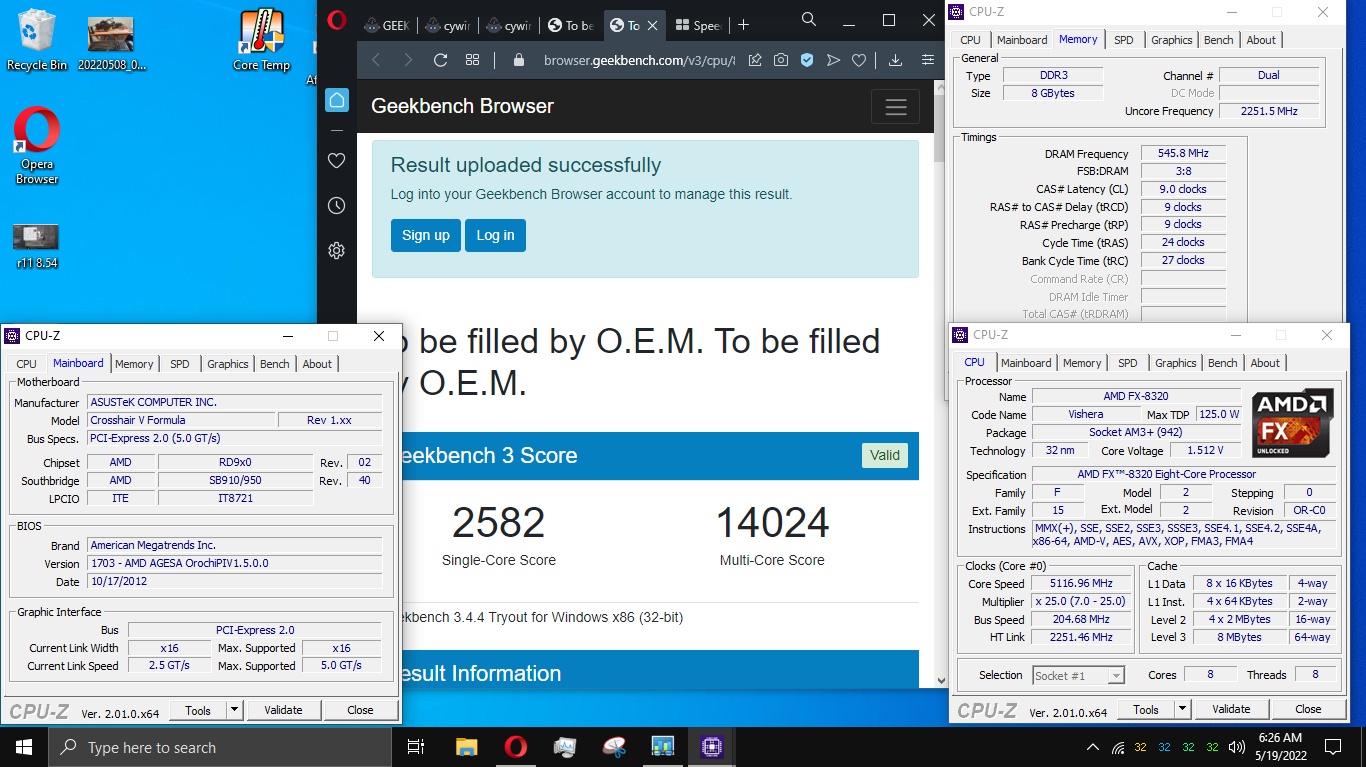Open bookmarks heart in Opera sidebar
This screenshot has height=767, width=1366.
[x=337, y=161]
